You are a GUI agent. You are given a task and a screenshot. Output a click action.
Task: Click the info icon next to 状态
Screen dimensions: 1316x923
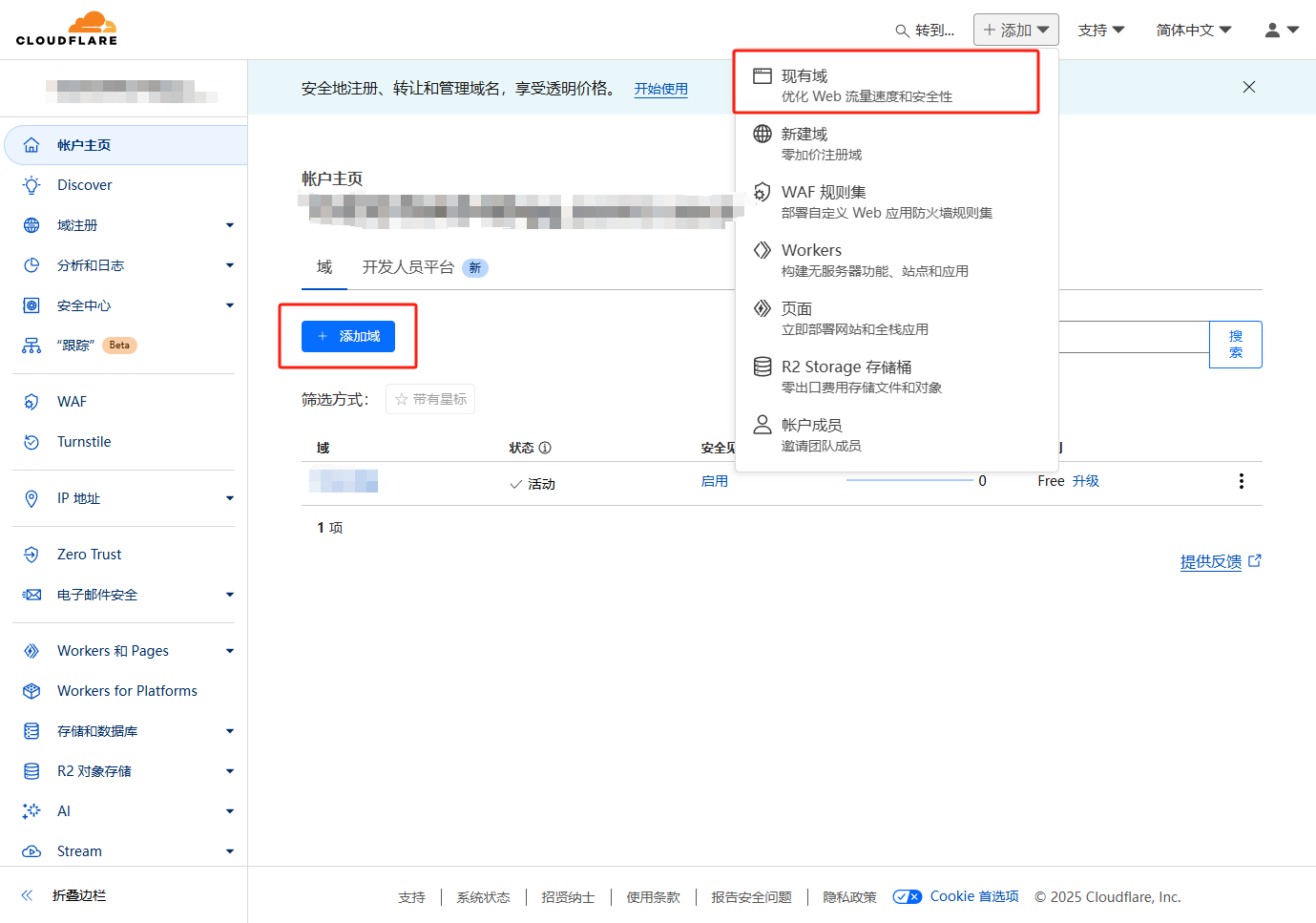click(x=545, y=448)
